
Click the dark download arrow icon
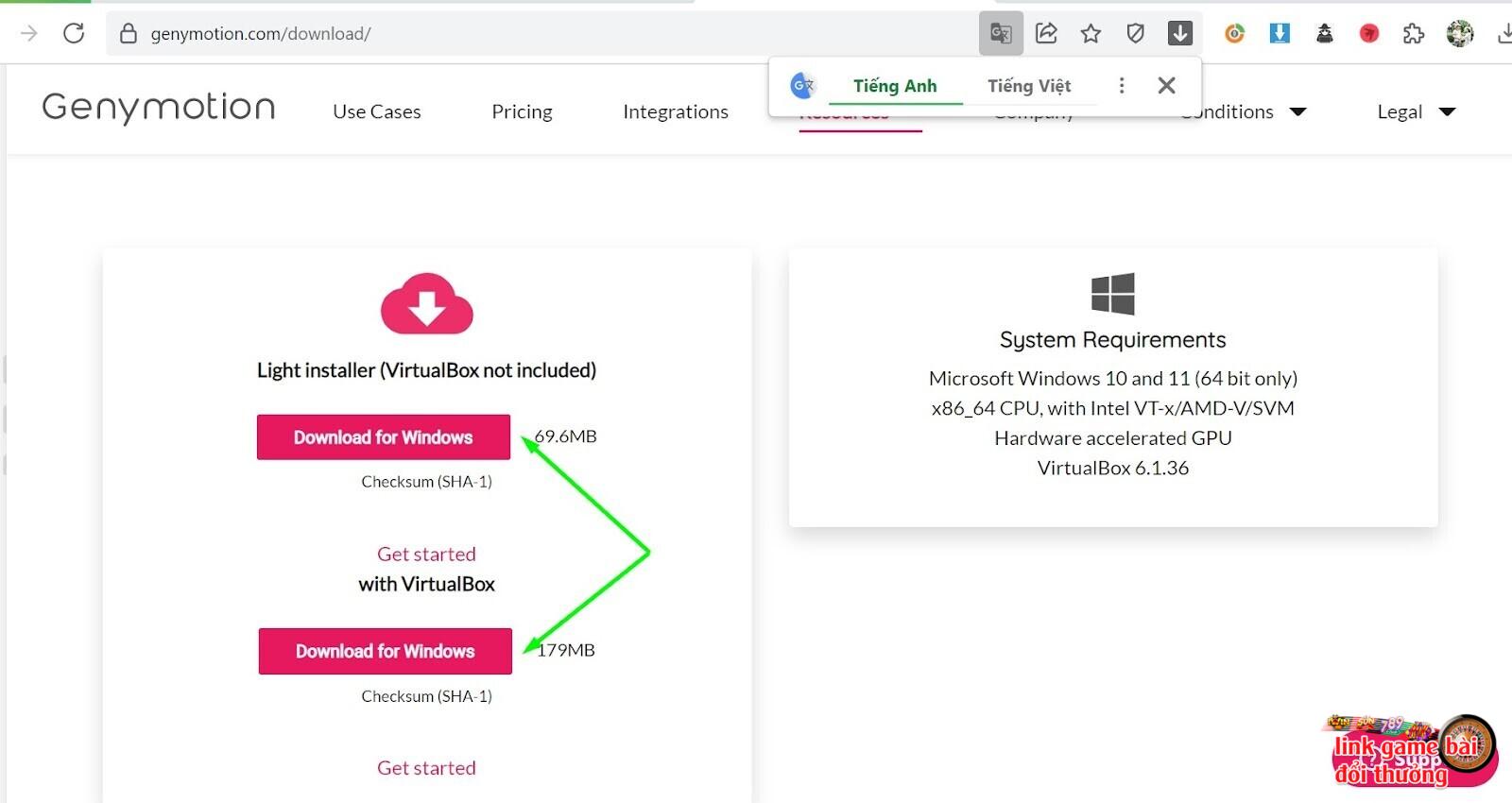pos(1180,34)
